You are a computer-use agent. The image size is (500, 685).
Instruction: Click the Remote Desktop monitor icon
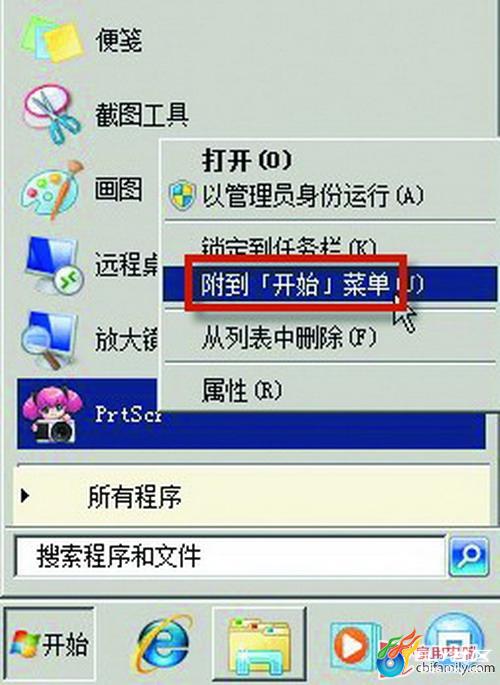(x=53, y=265)
